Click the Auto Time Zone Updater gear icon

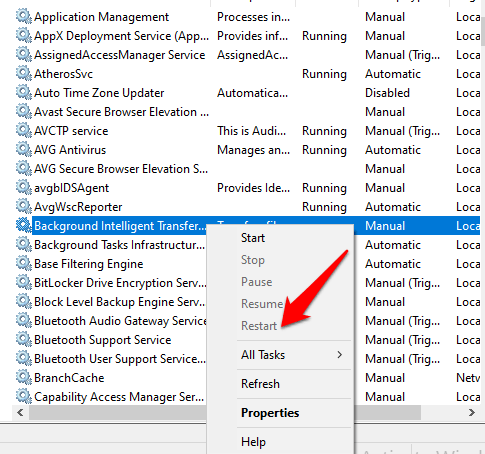click(x=24, y=93)
